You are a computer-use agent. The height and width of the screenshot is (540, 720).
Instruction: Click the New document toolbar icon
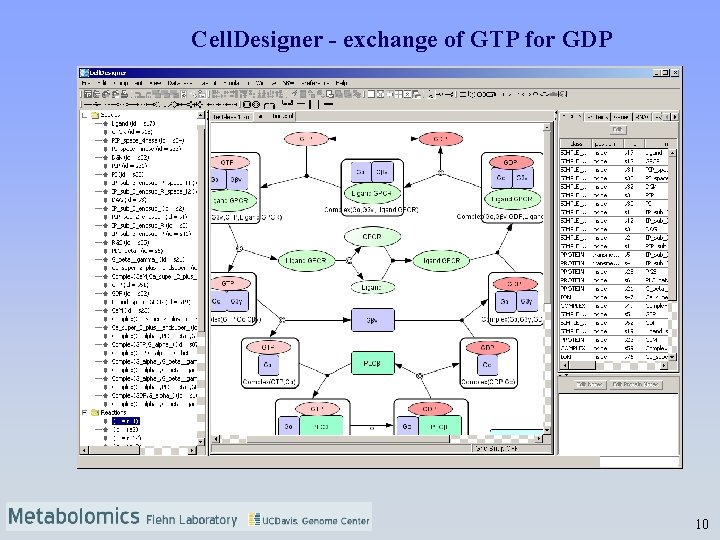(x=87, y=94)
